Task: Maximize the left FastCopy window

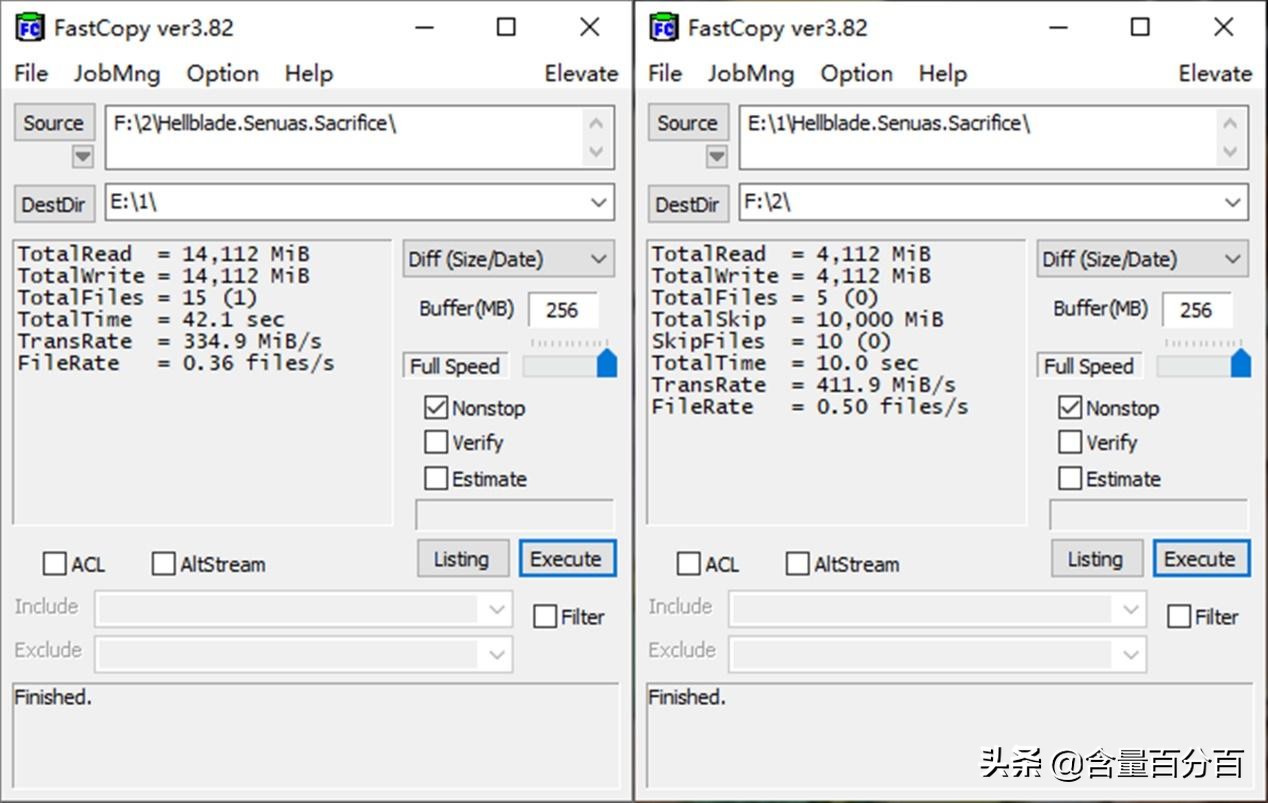Action: point(506,27)
